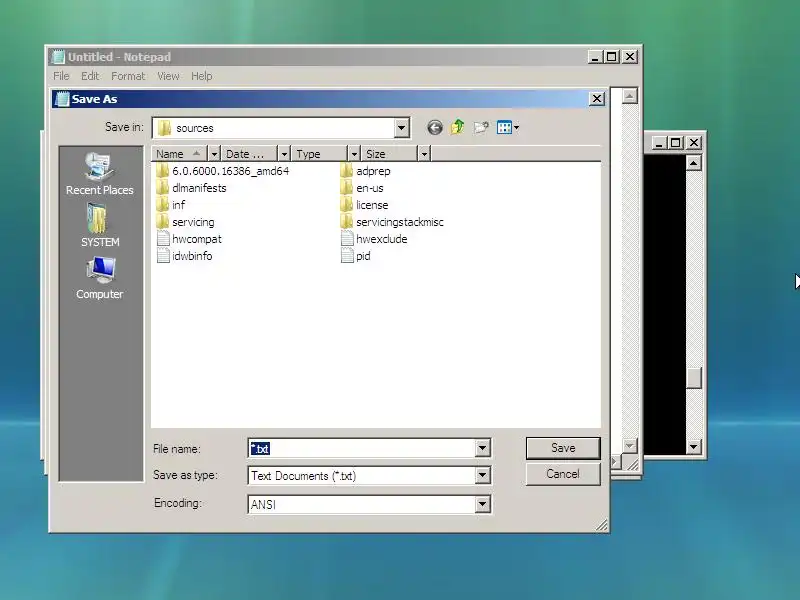Open the Edit menu in Notepad
This screenshot has height=600, width=800.
[90, 76]
